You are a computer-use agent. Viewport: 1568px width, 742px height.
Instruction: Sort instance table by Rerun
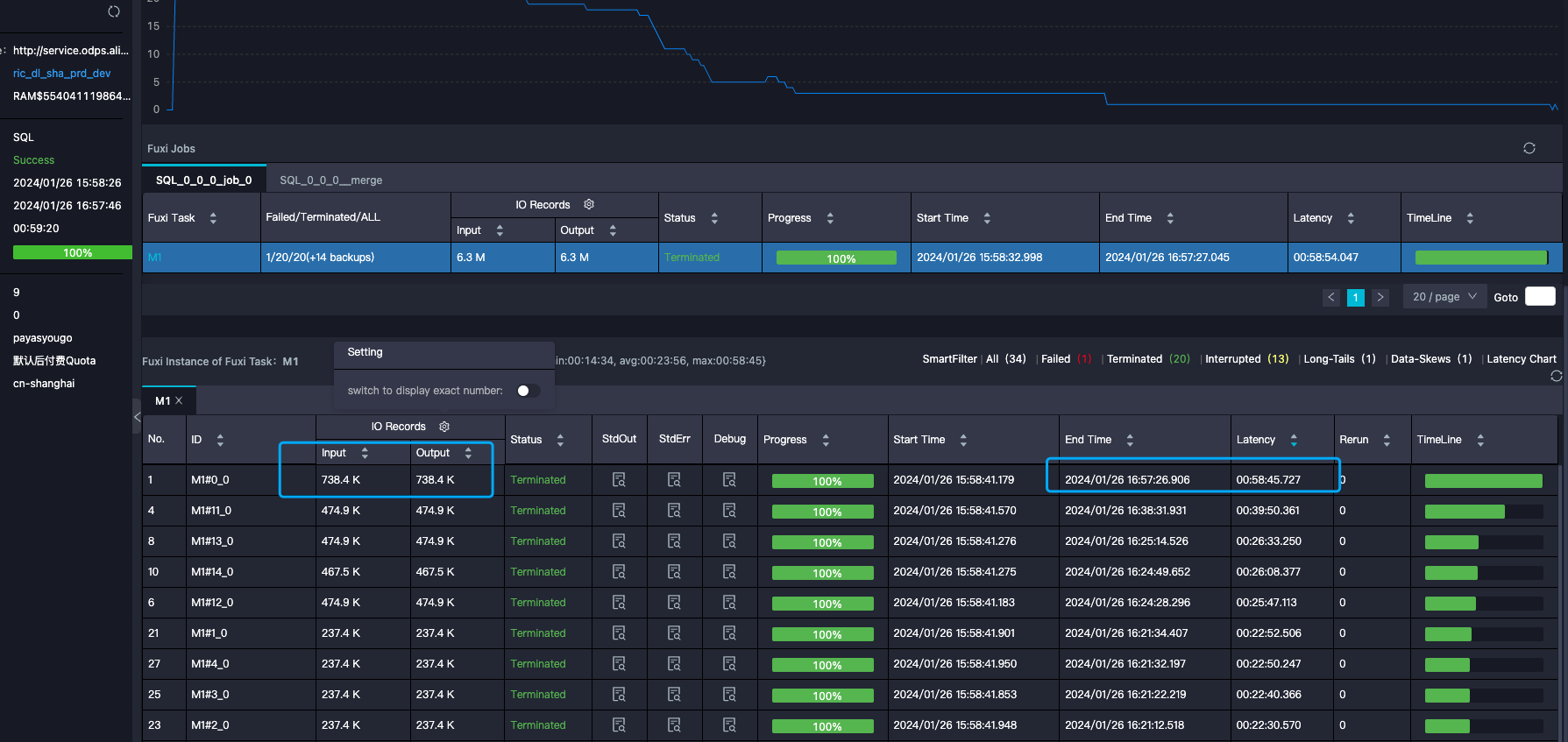click(1387, 440)
